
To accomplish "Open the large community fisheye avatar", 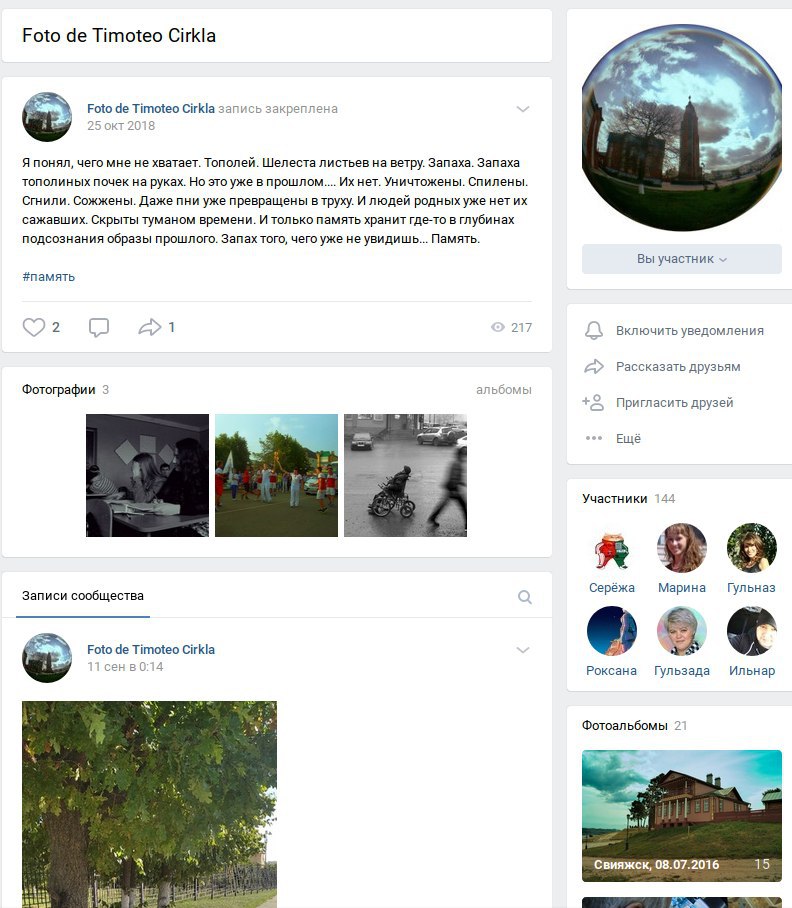I will point(682,127).
